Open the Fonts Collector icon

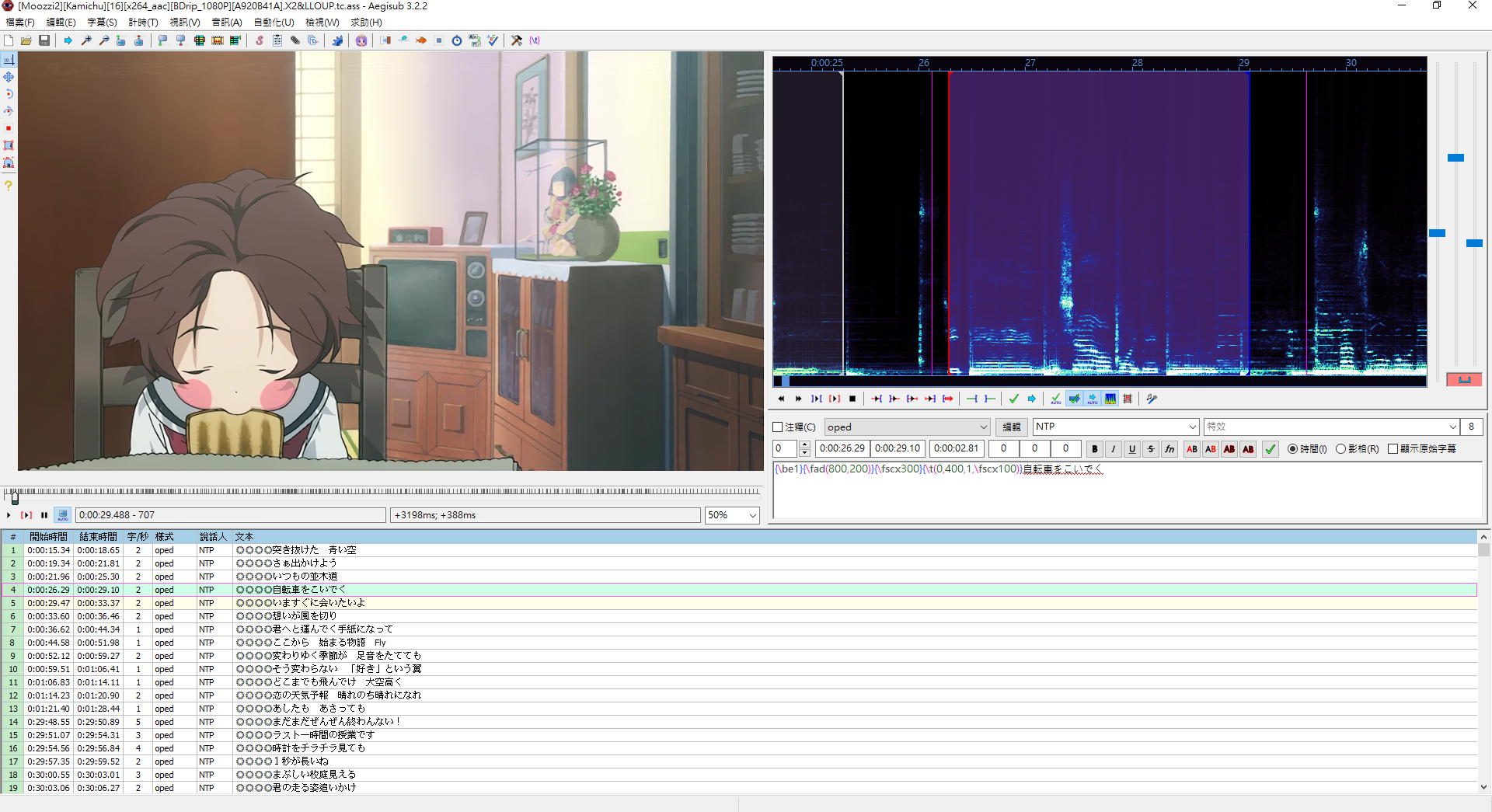point(313,40)
